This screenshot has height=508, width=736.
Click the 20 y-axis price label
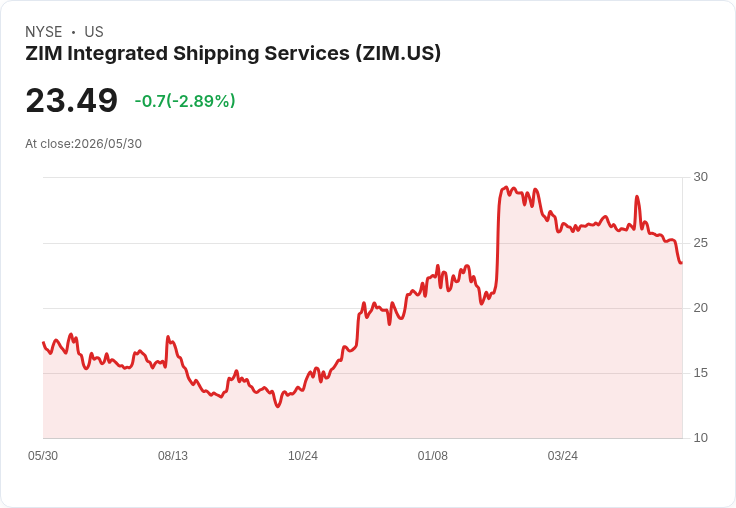[700, 308]
